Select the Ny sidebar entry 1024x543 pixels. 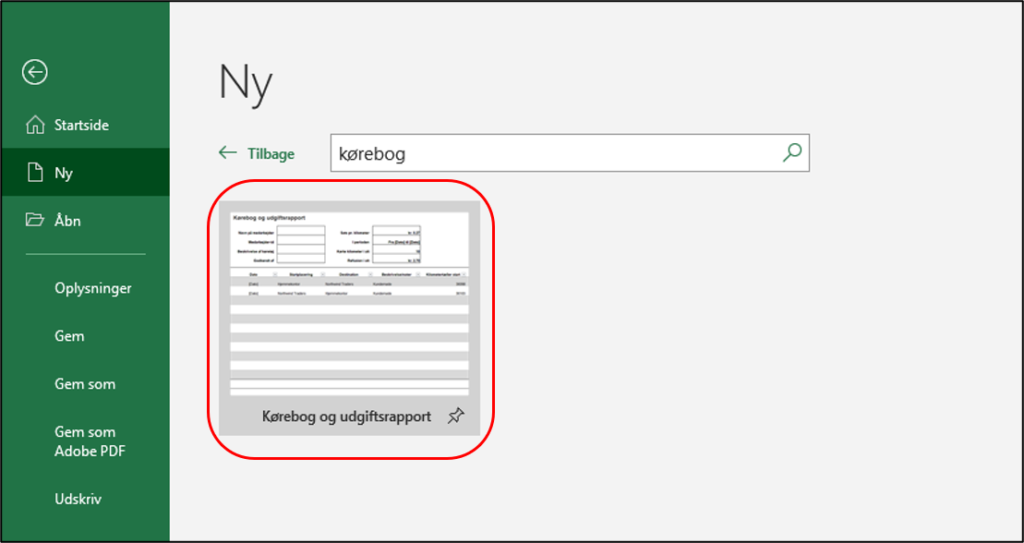point(64,173)
